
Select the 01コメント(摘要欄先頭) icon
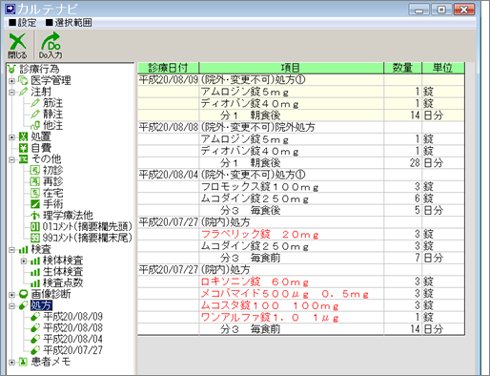(35, 227)
